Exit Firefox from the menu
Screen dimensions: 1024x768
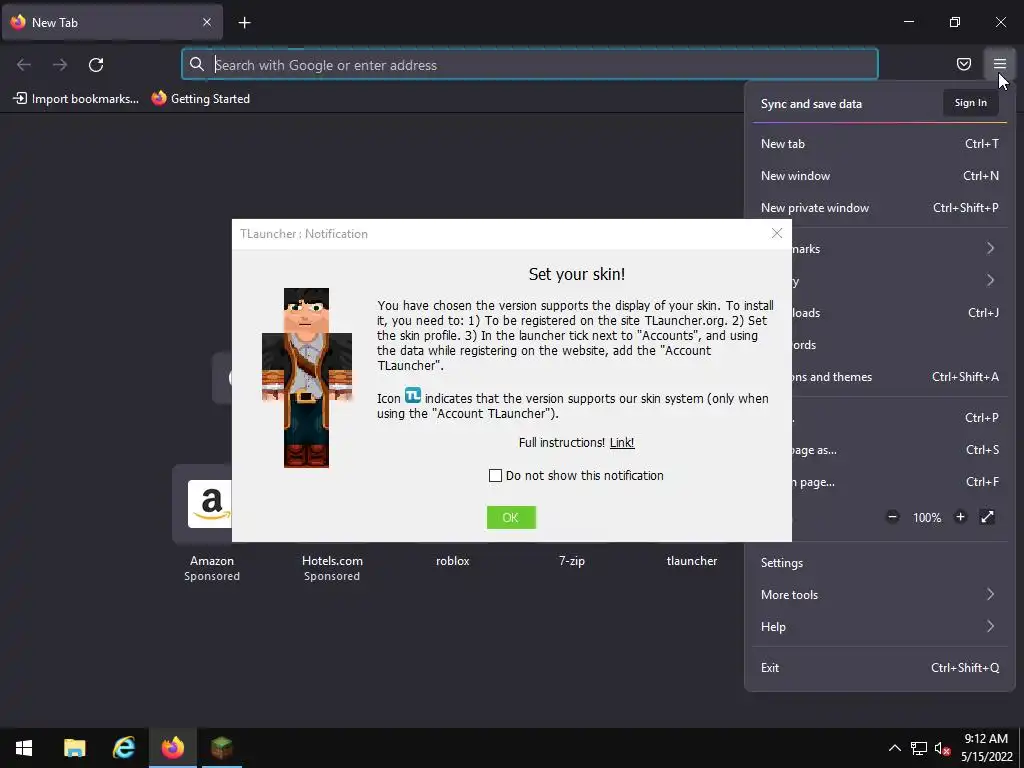pos(880,668)
